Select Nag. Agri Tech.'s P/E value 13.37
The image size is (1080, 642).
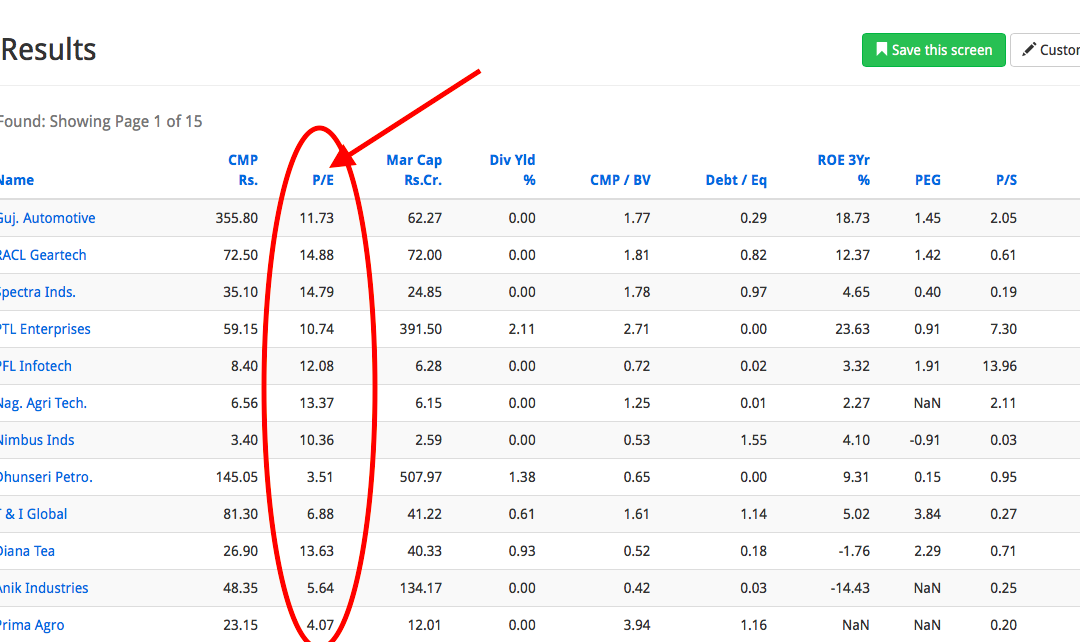pyautogui.click(x=317, y=403)
